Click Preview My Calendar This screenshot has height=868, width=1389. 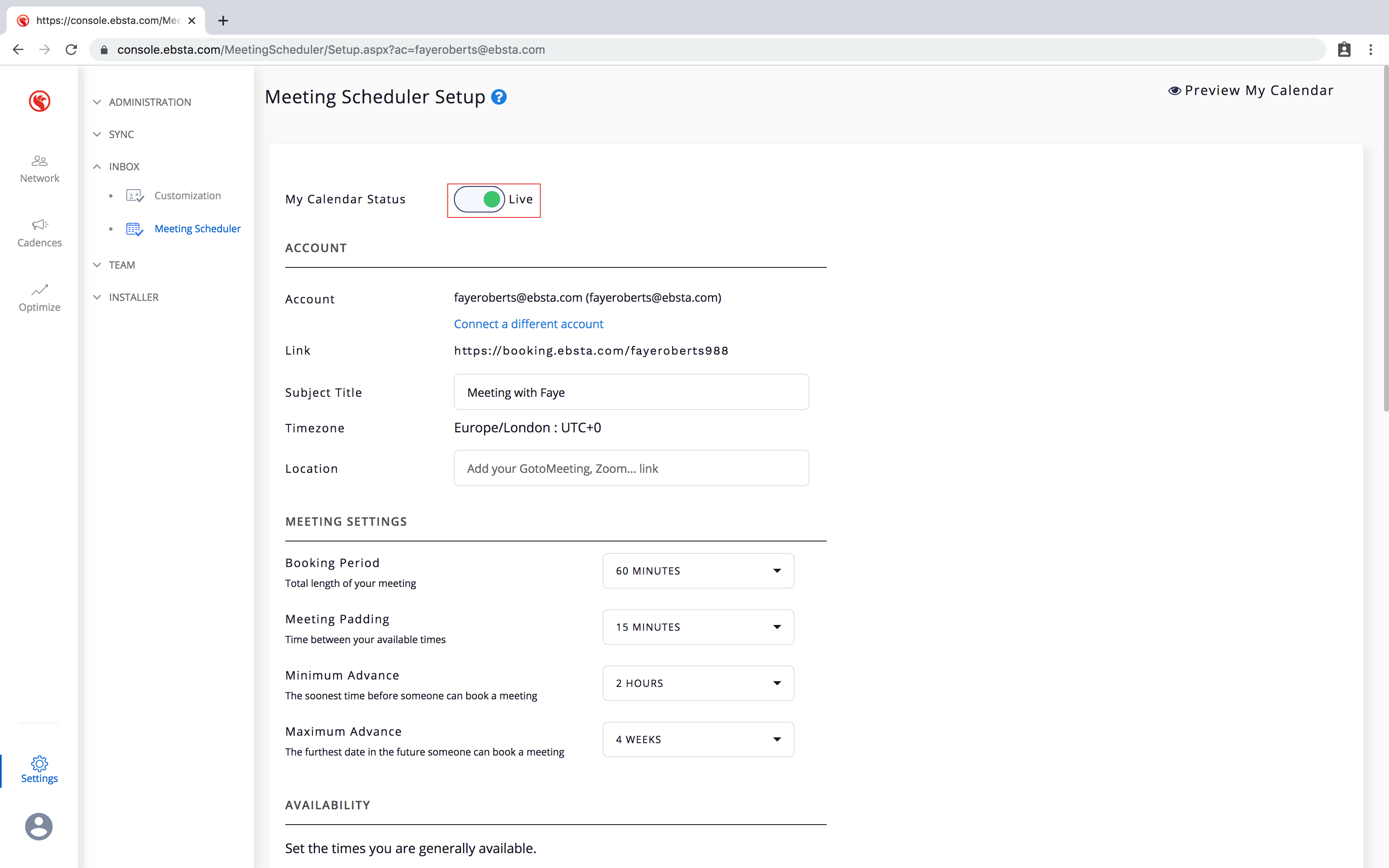pos(1251,91)
